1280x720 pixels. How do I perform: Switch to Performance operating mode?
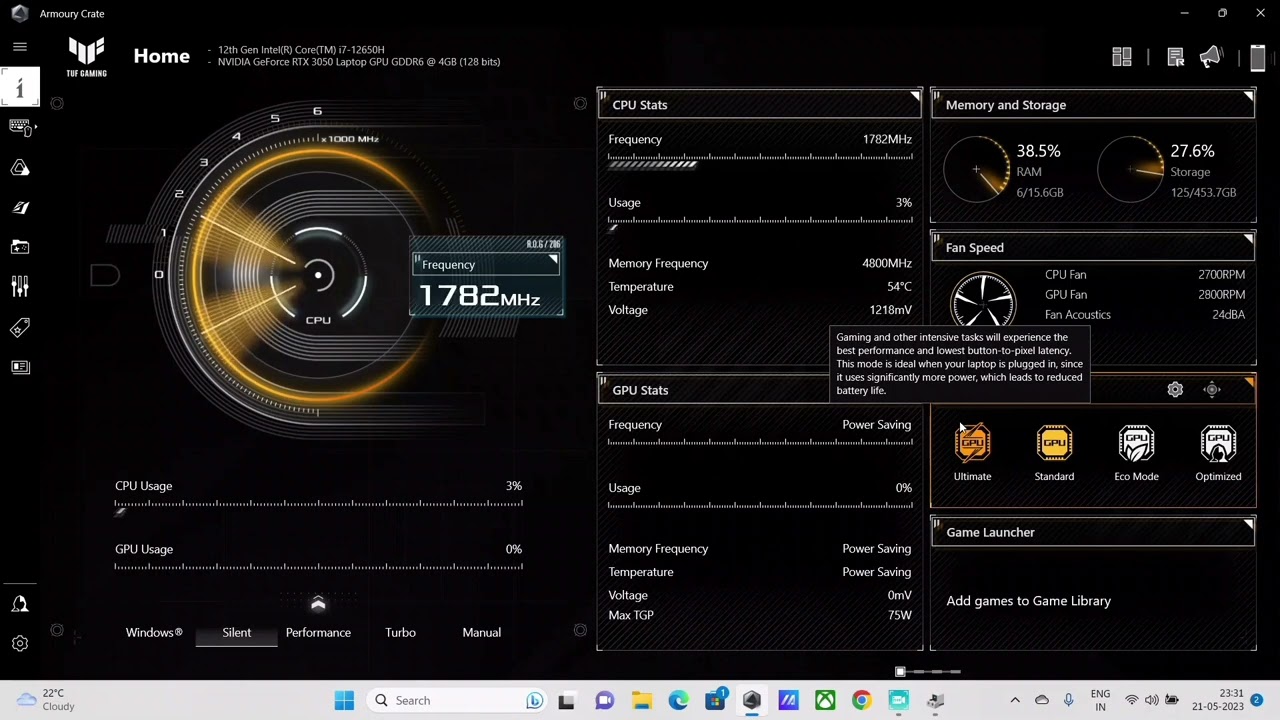318,632
